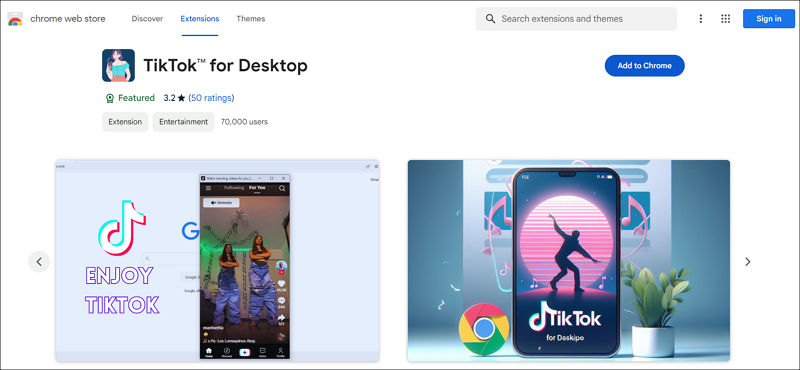The width and height of the screenshot is (800, 370).
Task: Click the Entertainment category chip
Action: (x=183, y=122)
